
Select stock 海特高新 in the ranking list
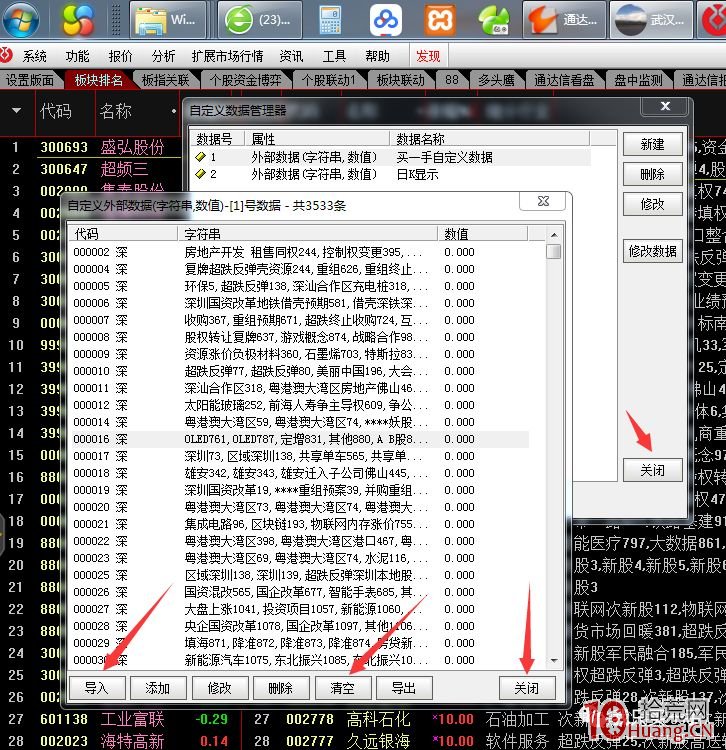point(132,741)
